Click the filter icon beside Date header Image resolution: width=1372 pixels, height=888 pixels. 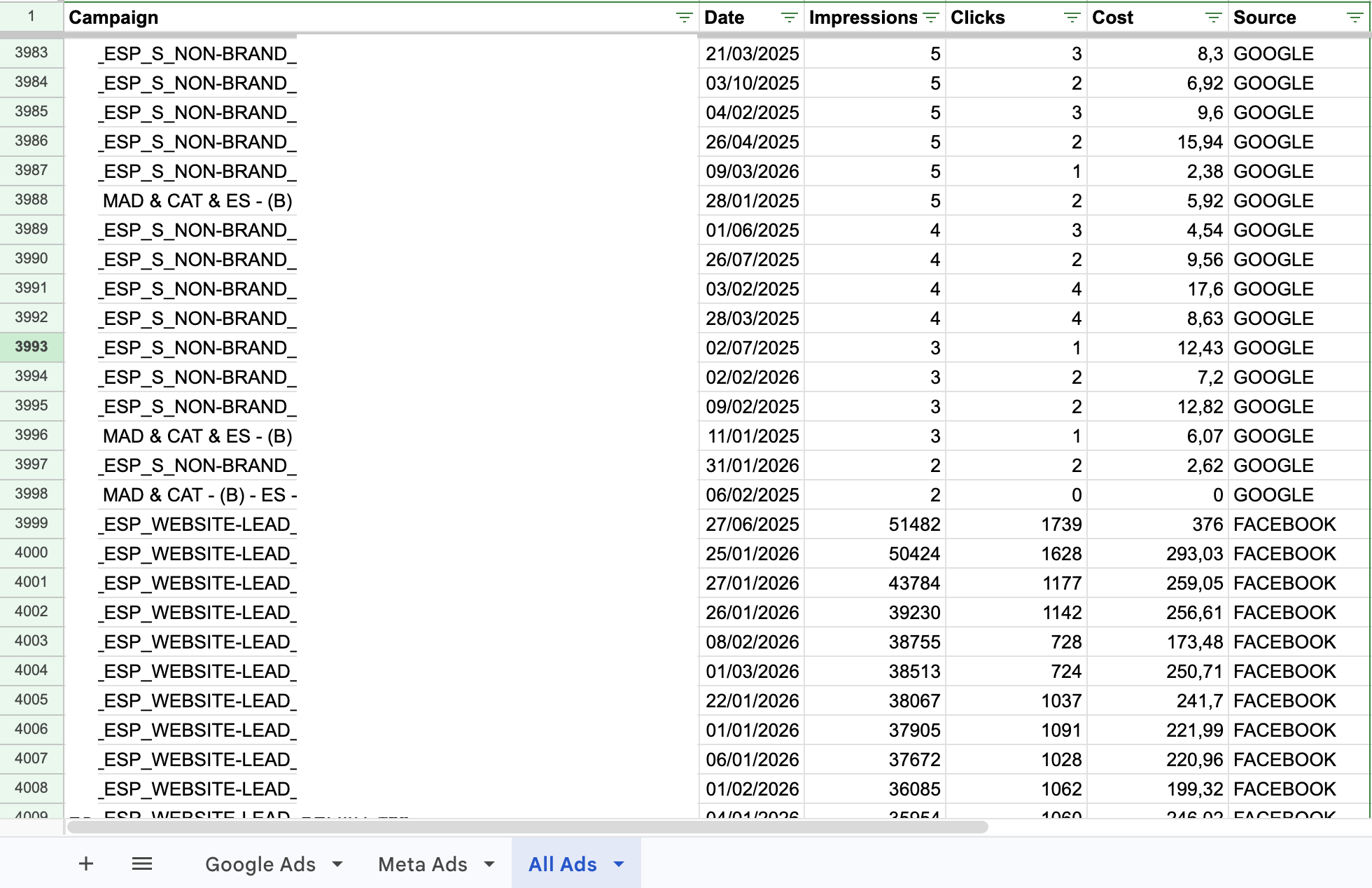pyautogui.click(x=788, y=18)
